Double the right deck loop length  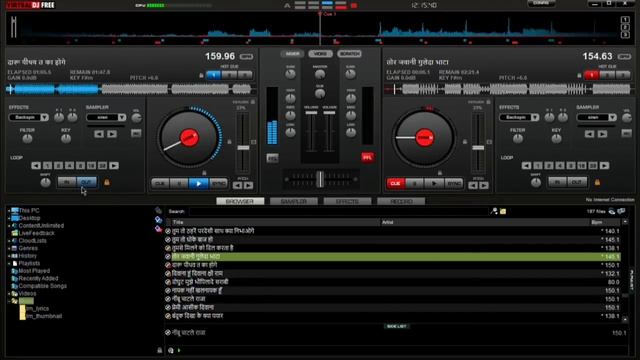click(x=604, y=166)
